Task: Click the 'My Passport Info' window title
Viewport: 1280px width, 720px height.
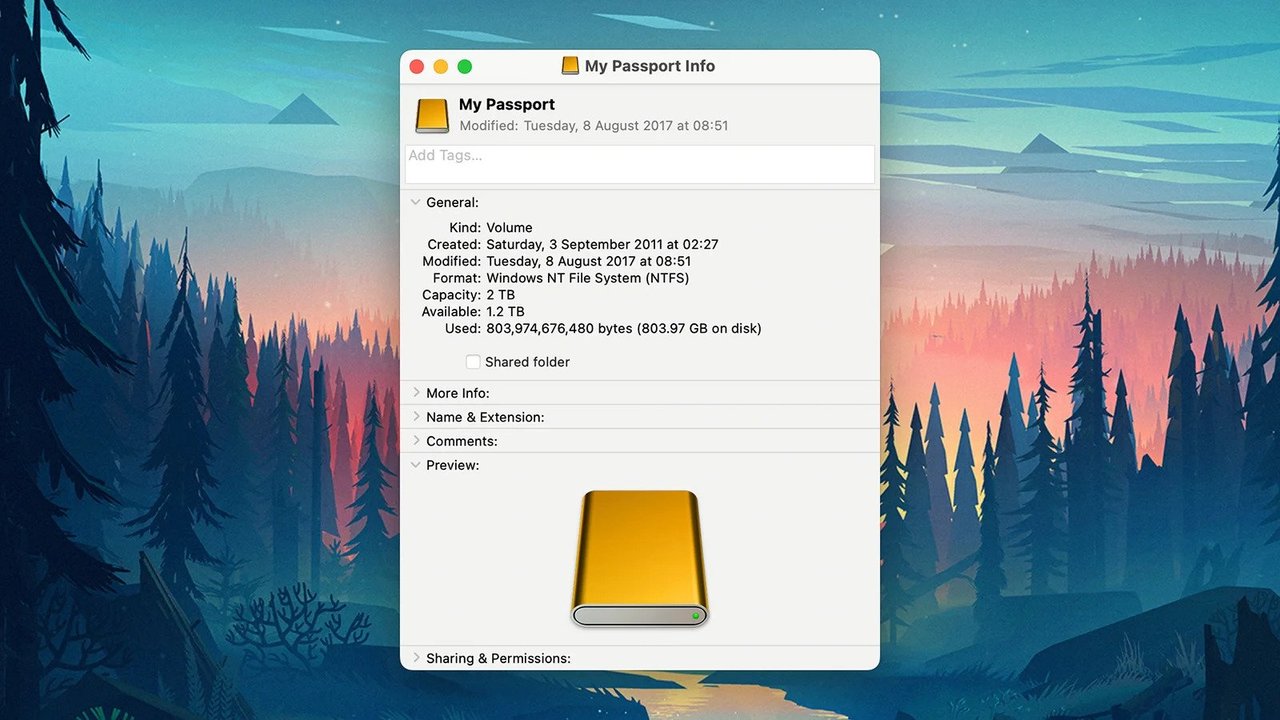Action: [650, 66]
